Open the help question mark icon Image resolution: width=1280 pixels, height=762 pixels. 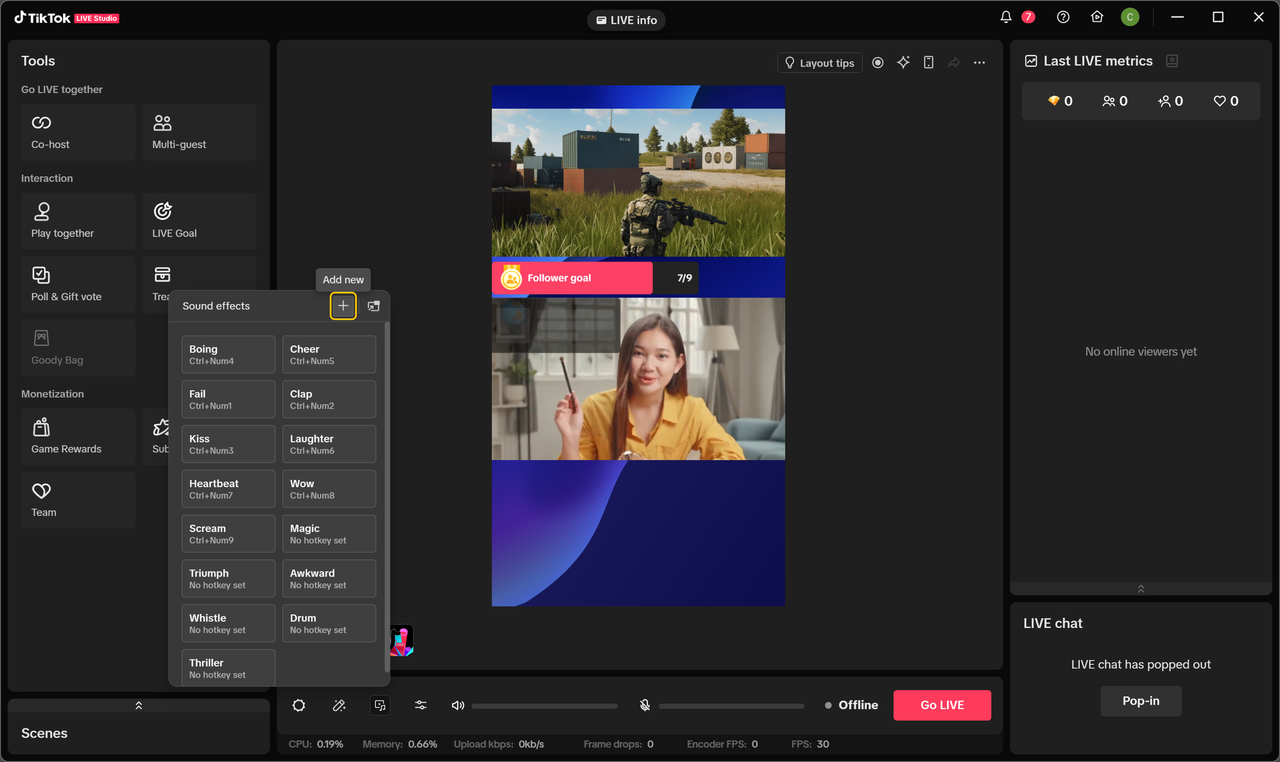pyautogui.click(x=1063, y=17)
